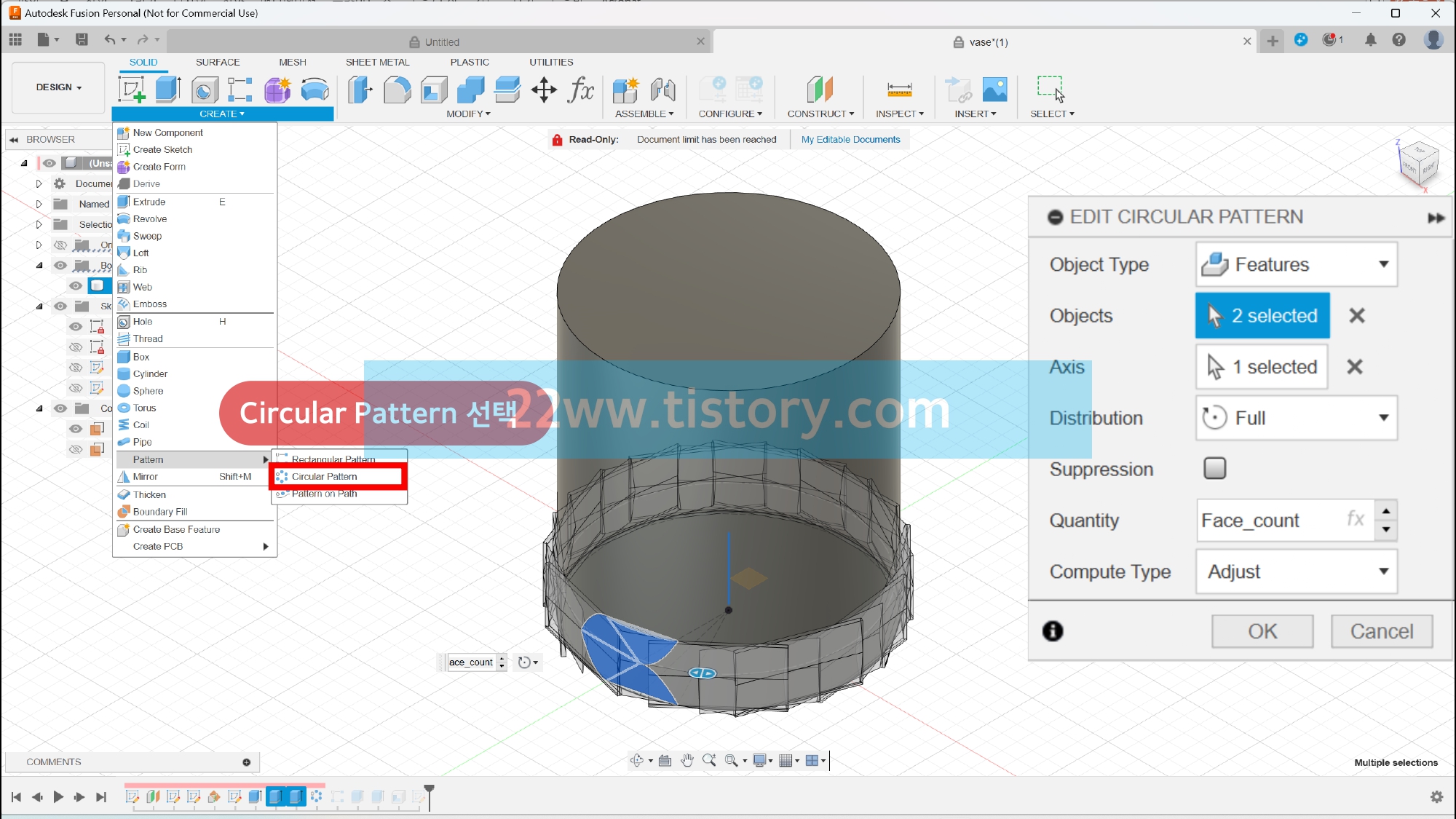
Task: Open the Distribution Full dropdown
Action: [x=1296, y=418]
